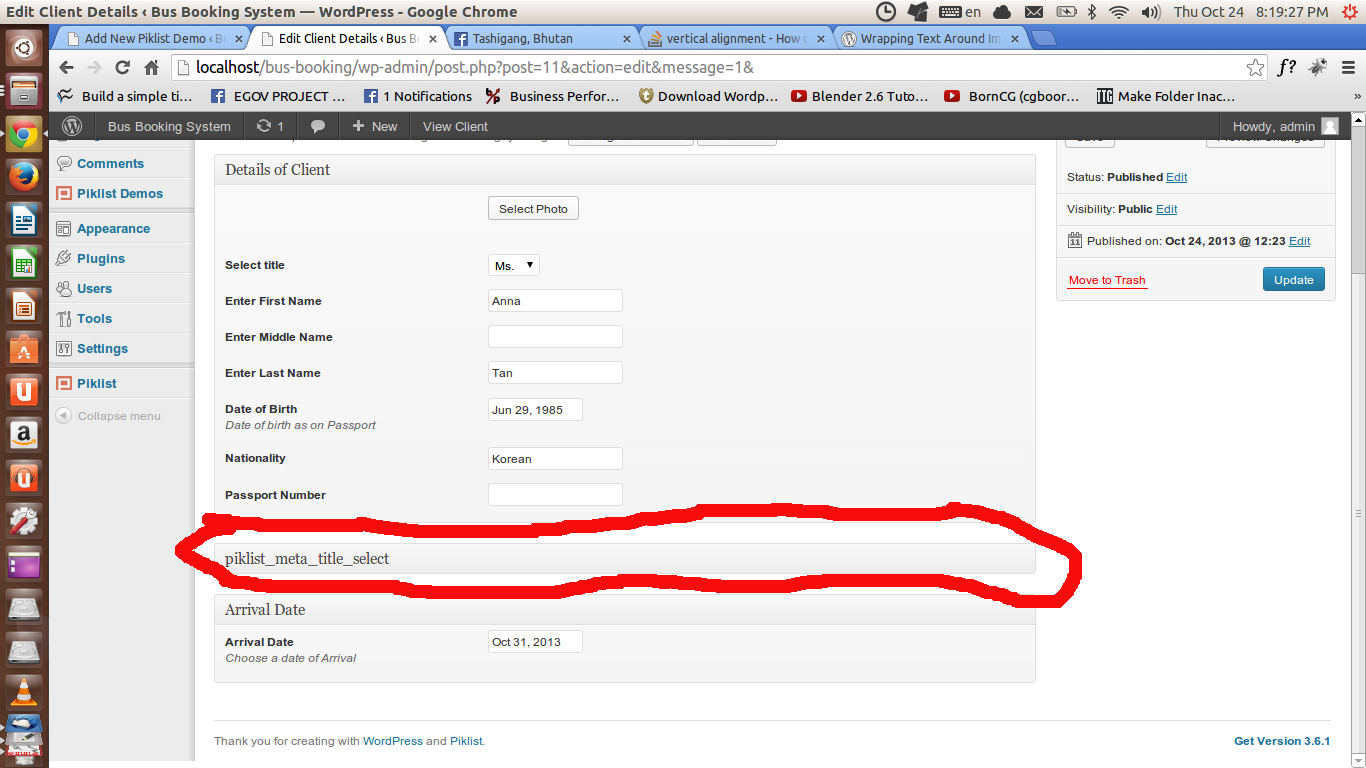This screenshot has width=1366, height=768.
Task: Click the Select Photo button
Action: tap(533, 209)
